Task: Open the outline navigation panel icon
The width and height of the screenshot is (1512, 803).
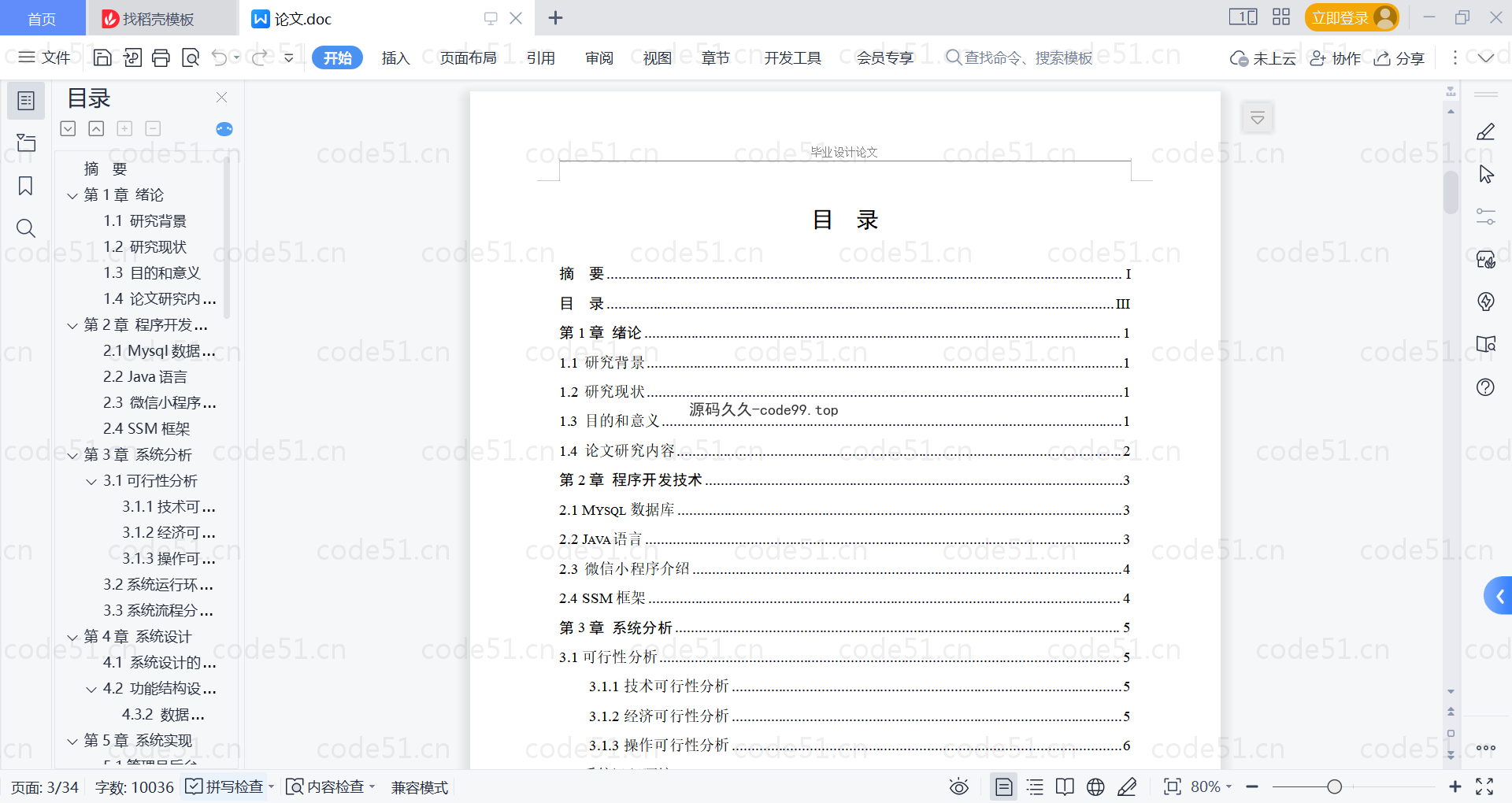Action: [x=26, y=101]
